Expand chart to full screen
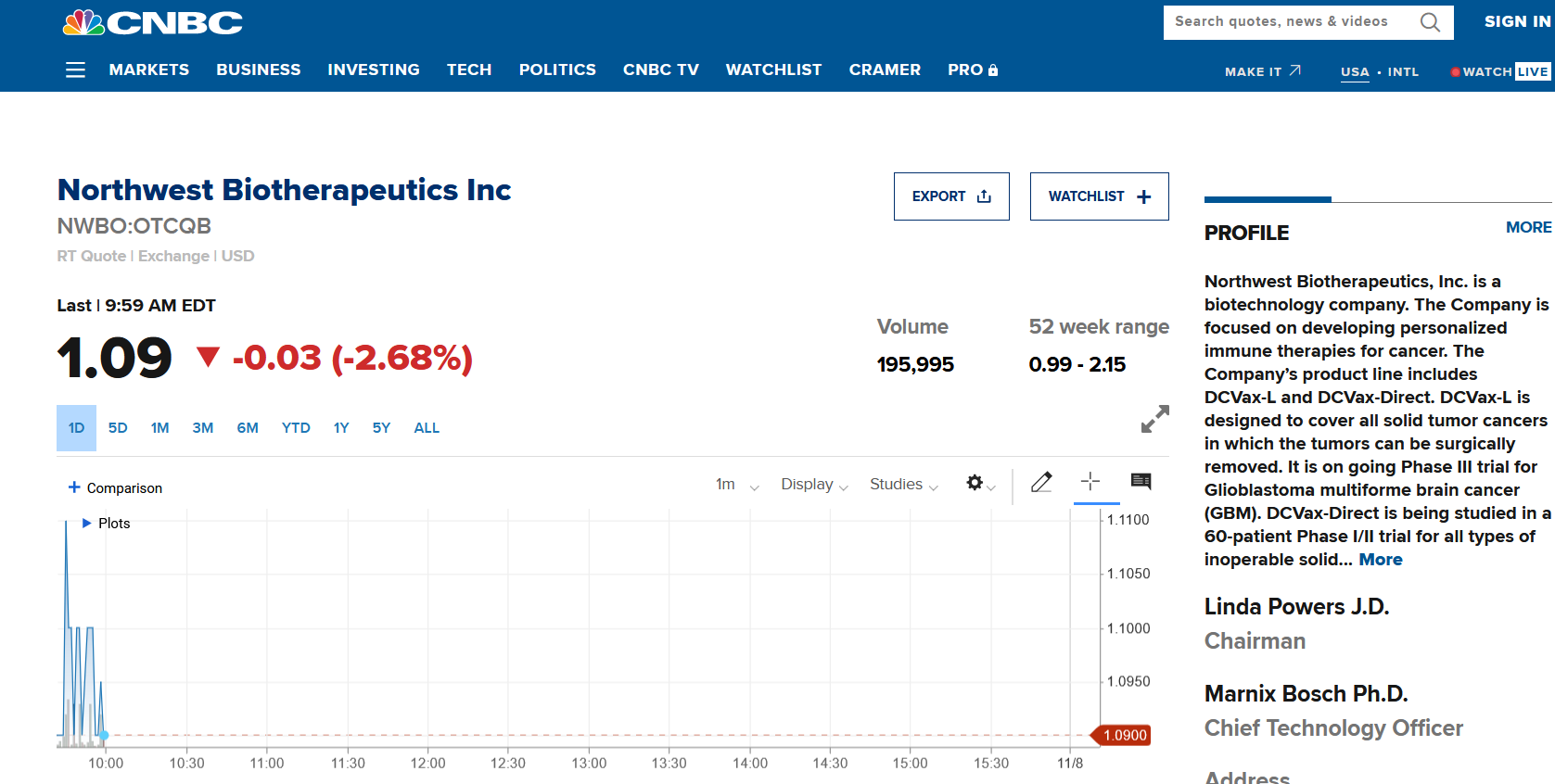Screen dimensions: 1555x784 point(1154,419)
